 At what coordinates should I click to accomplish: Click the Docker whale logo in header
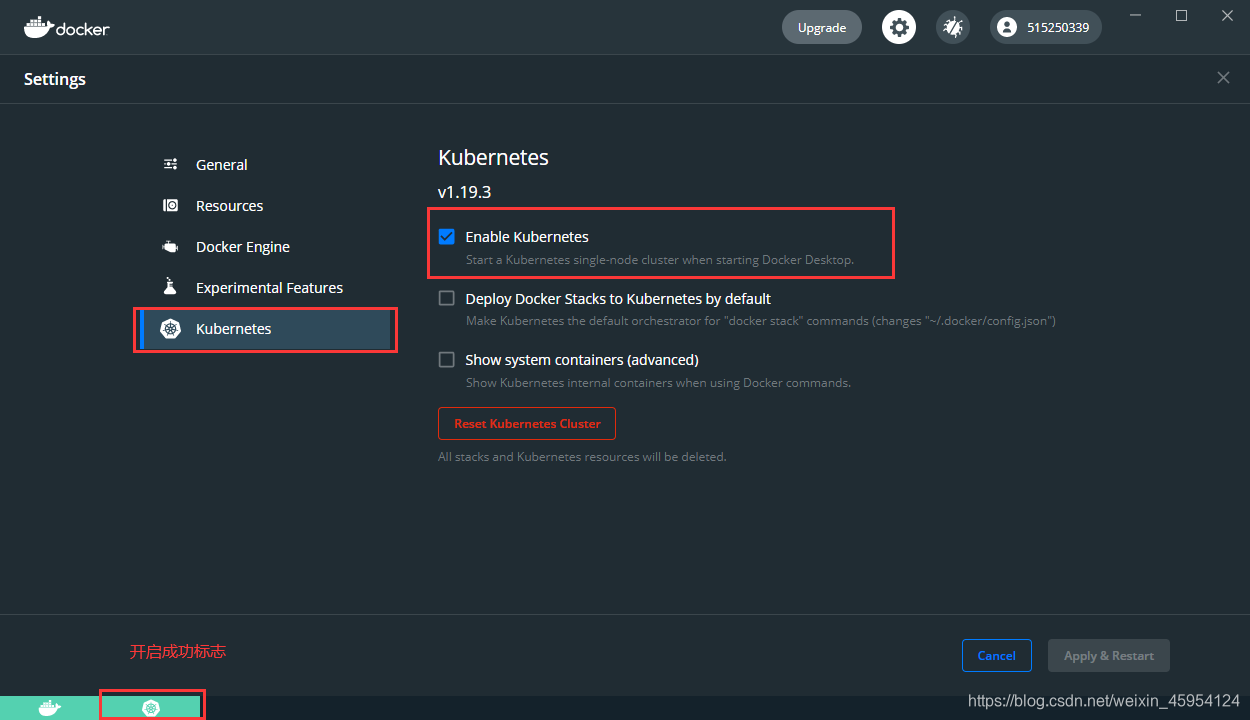(x=38, y=27)
